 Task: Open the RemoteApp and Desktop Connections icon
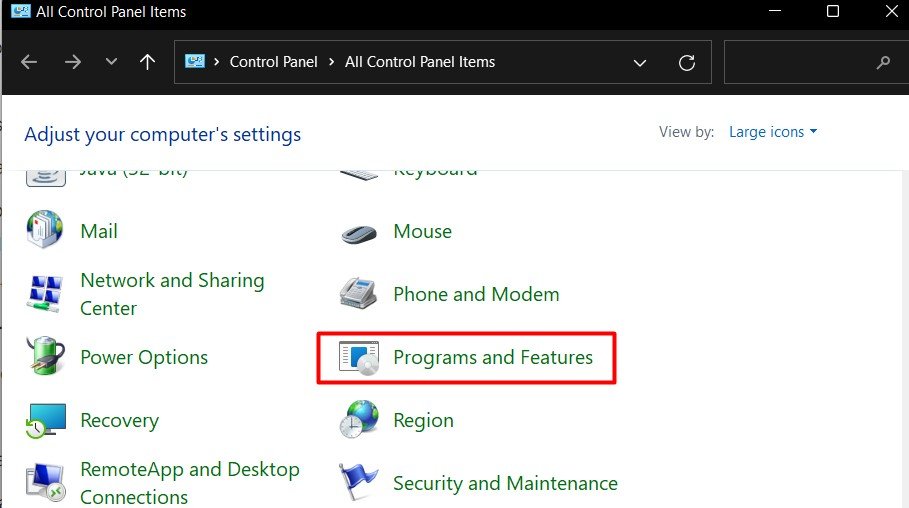tap(45, 482)
